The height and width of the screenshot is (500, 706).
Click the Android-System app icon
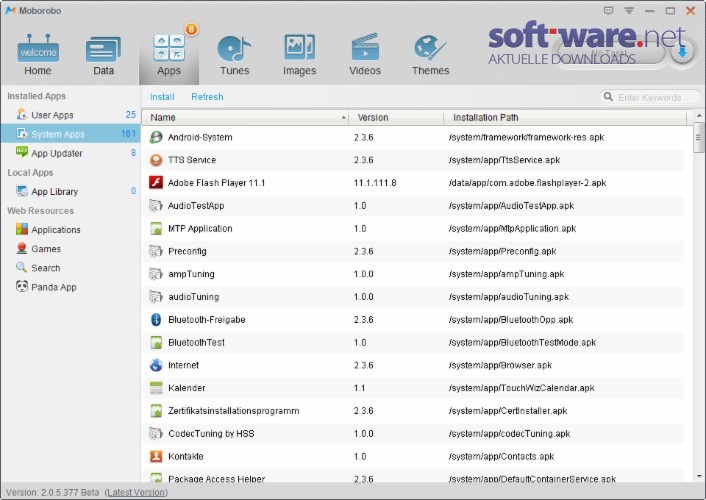pyautogui.click(x=156, y=137)
